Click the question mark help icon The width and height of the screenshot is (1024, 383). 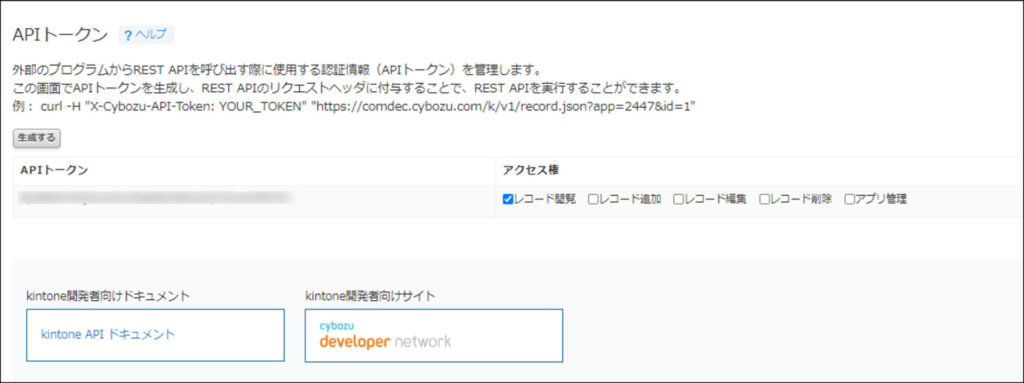click(128, 35)
